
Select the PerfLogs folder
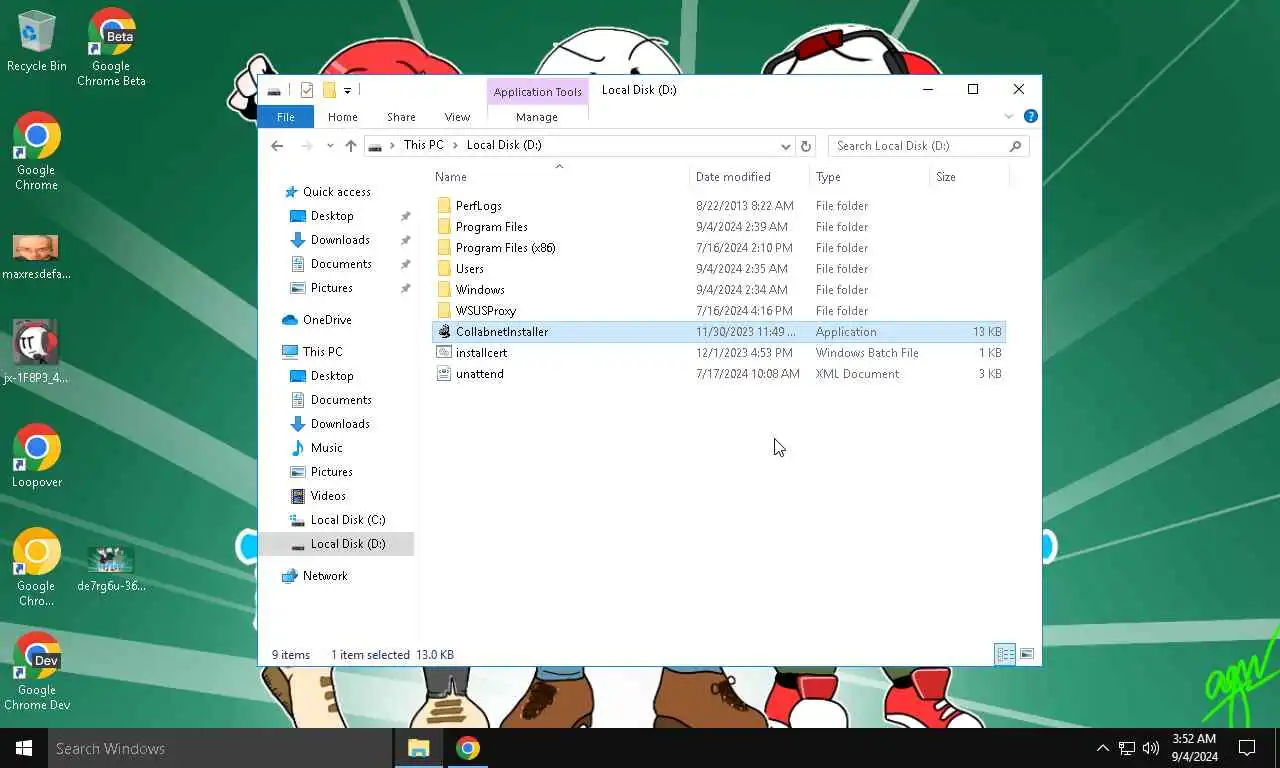pos(719,206)
